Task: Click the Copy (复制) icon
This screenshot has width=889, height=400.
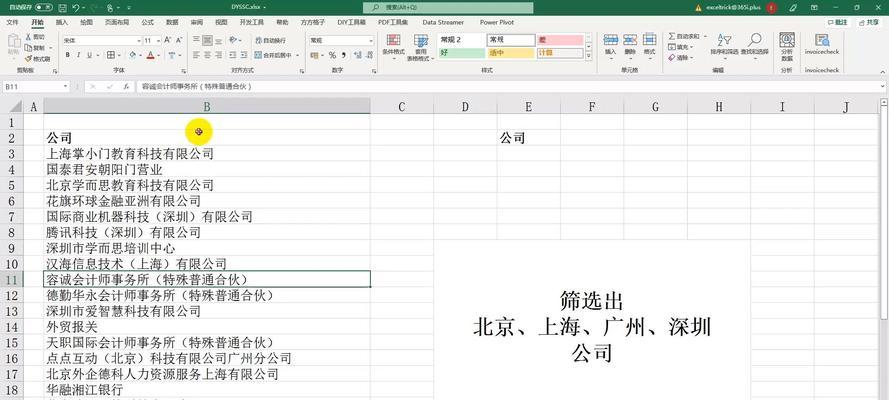Action: (x=28, y=48)
